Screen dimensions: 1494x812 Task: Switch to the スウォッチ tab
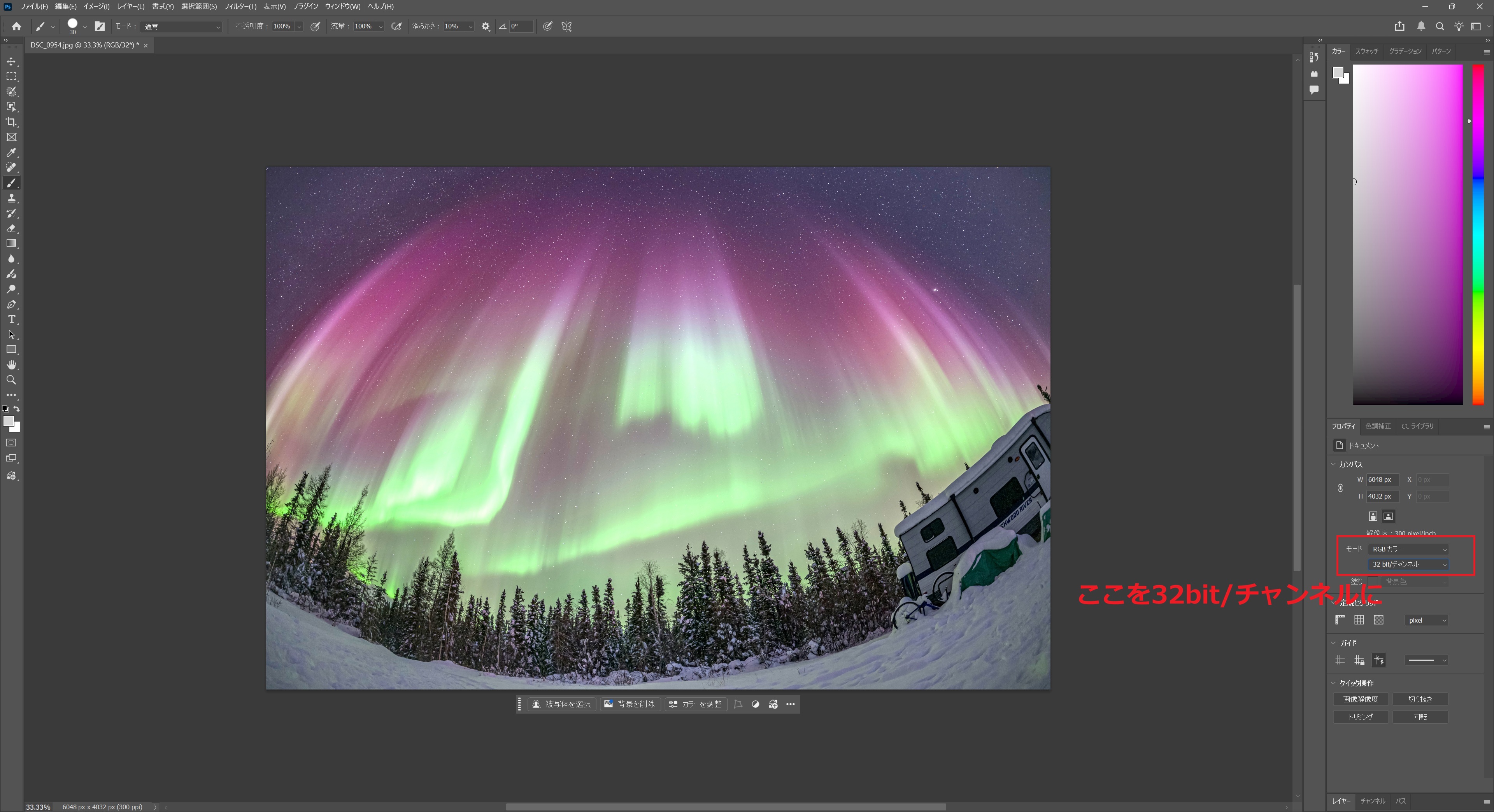tap(1366, 51)
